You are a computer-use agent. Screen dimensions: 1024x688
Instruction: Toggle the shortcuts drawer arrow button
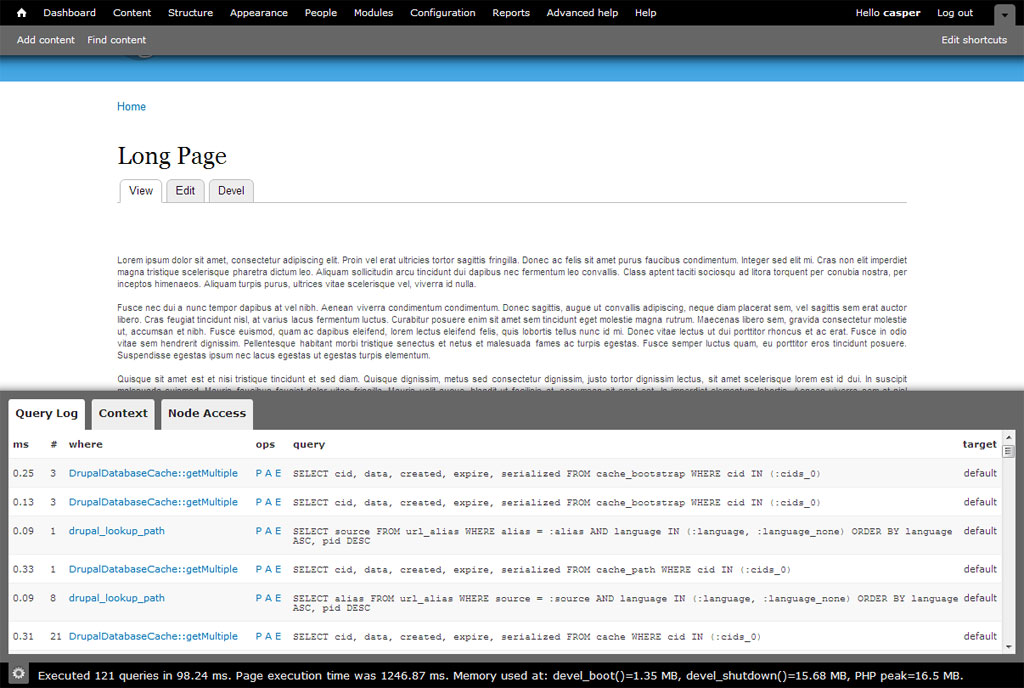(x=1004, y=14)
